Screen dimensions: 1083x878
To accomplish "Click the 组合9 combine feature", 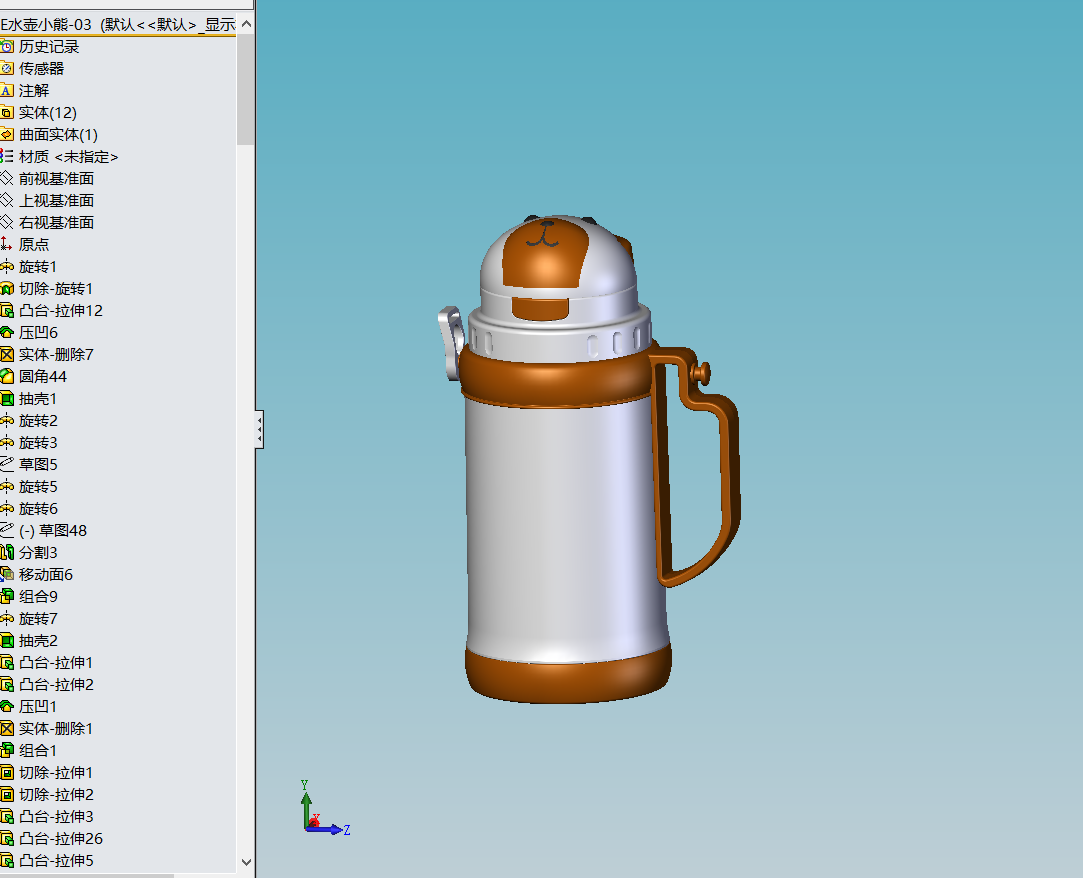I will (x=38, y=596).
